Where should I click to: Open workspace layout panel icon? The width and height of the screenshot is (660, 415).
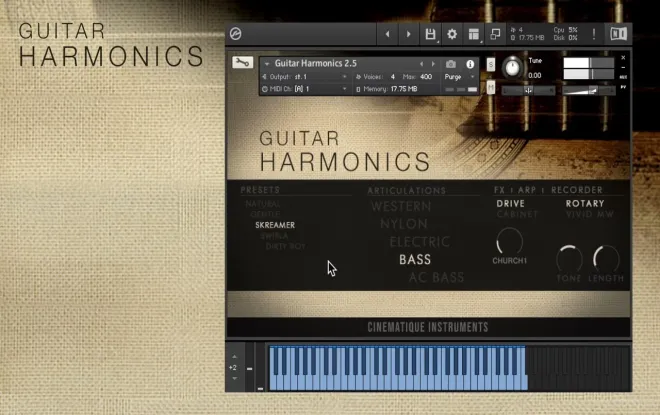[x=474, y=34]
